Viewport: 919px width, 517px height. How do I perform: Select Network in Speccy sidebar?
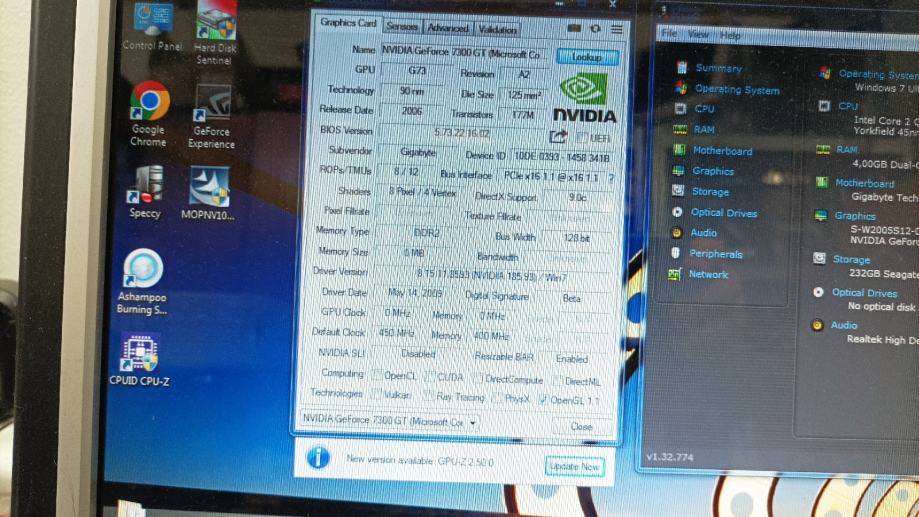[x=699, y=274]
